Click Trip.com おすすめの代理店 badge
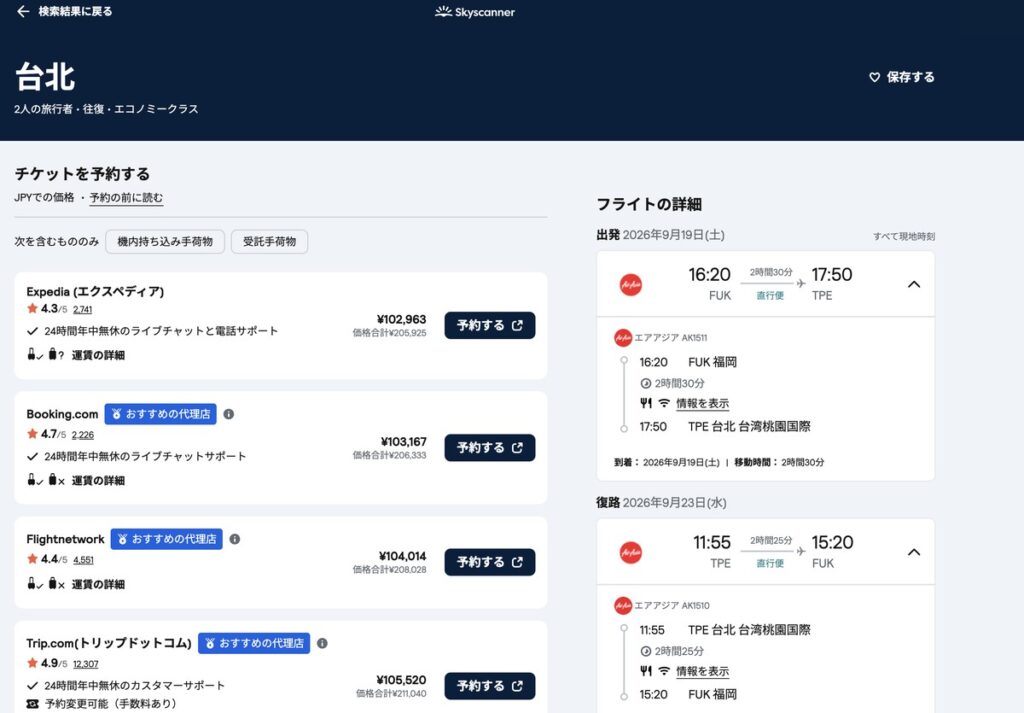This screenshot has height=713, width=1024. click(x=254, y=643)
